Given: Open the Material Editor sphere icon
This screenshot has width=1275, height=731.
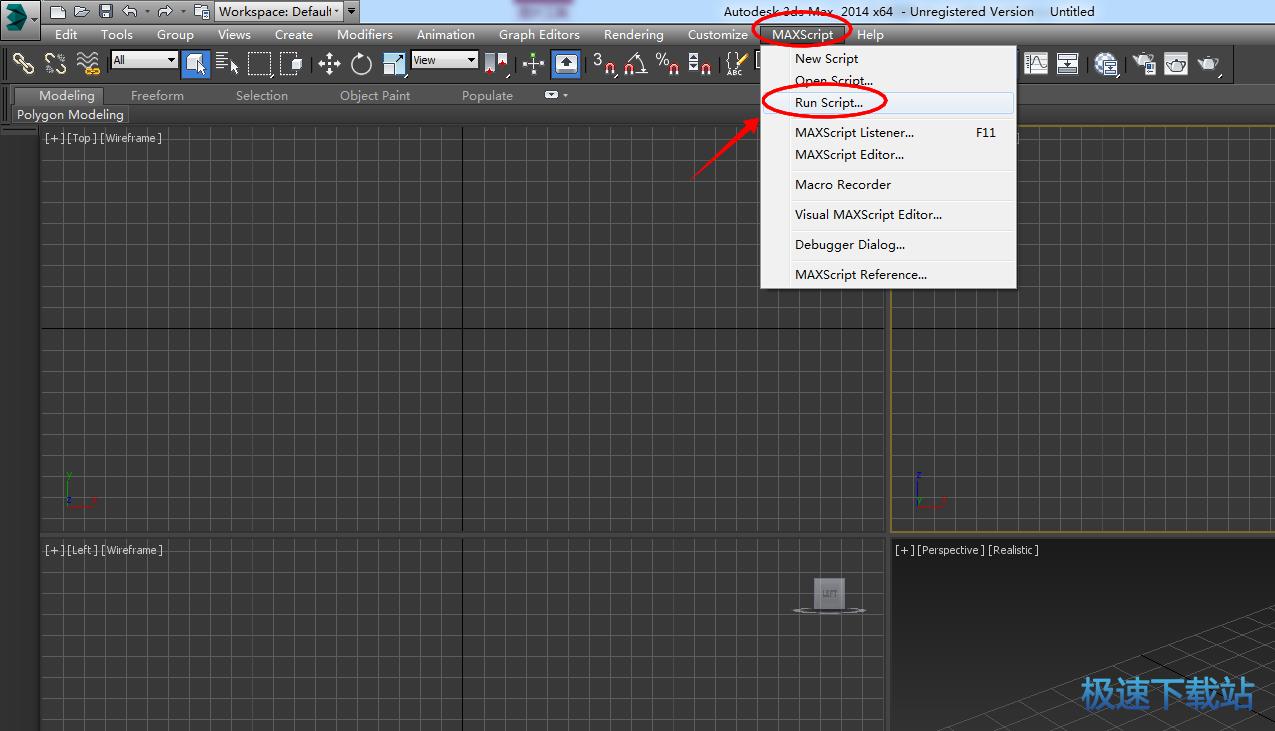Looking at the screenshot, I should 1106,64.
